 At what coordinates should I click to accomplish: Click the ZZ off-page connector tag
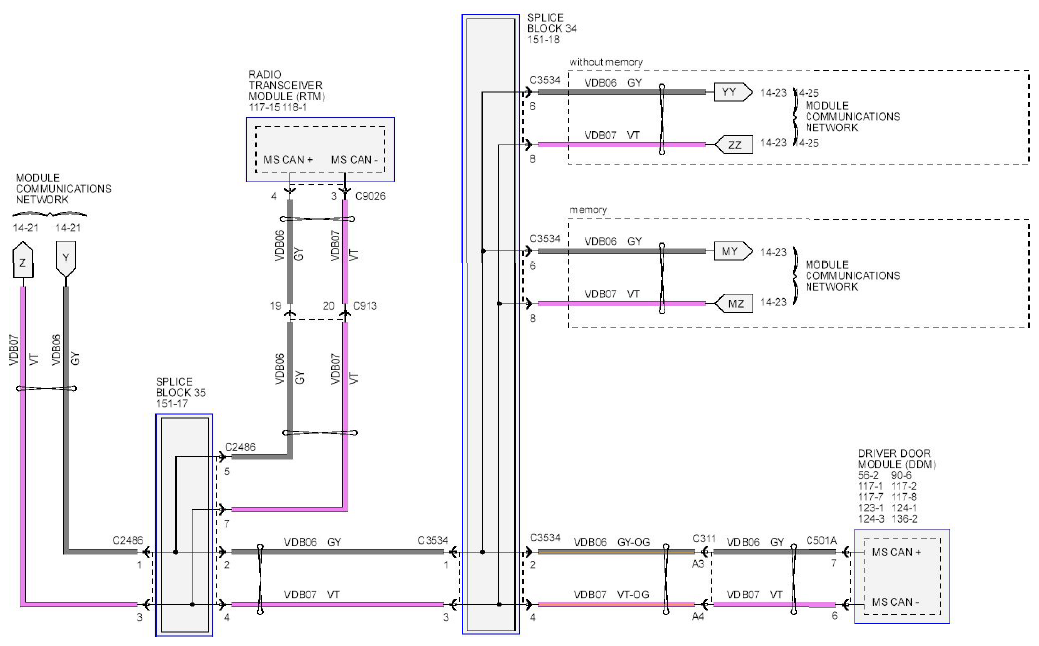(x=734, y=144)
